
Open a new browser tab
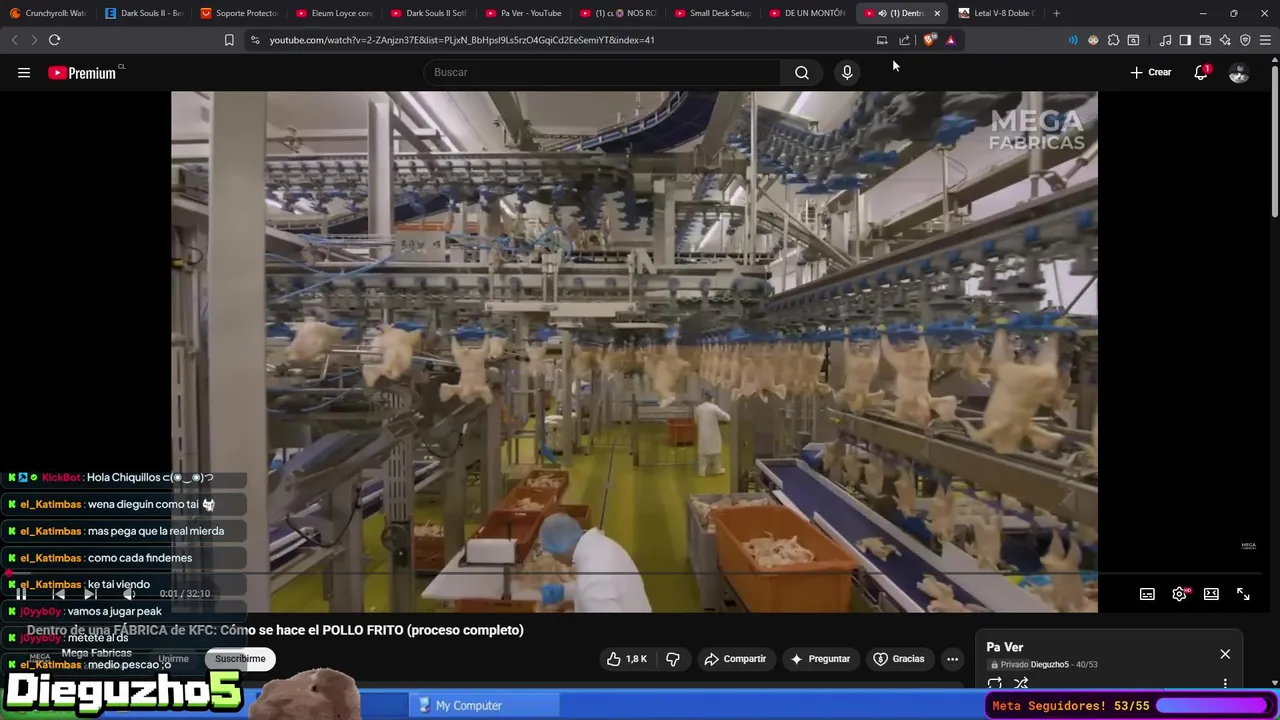click(1056, 13)
